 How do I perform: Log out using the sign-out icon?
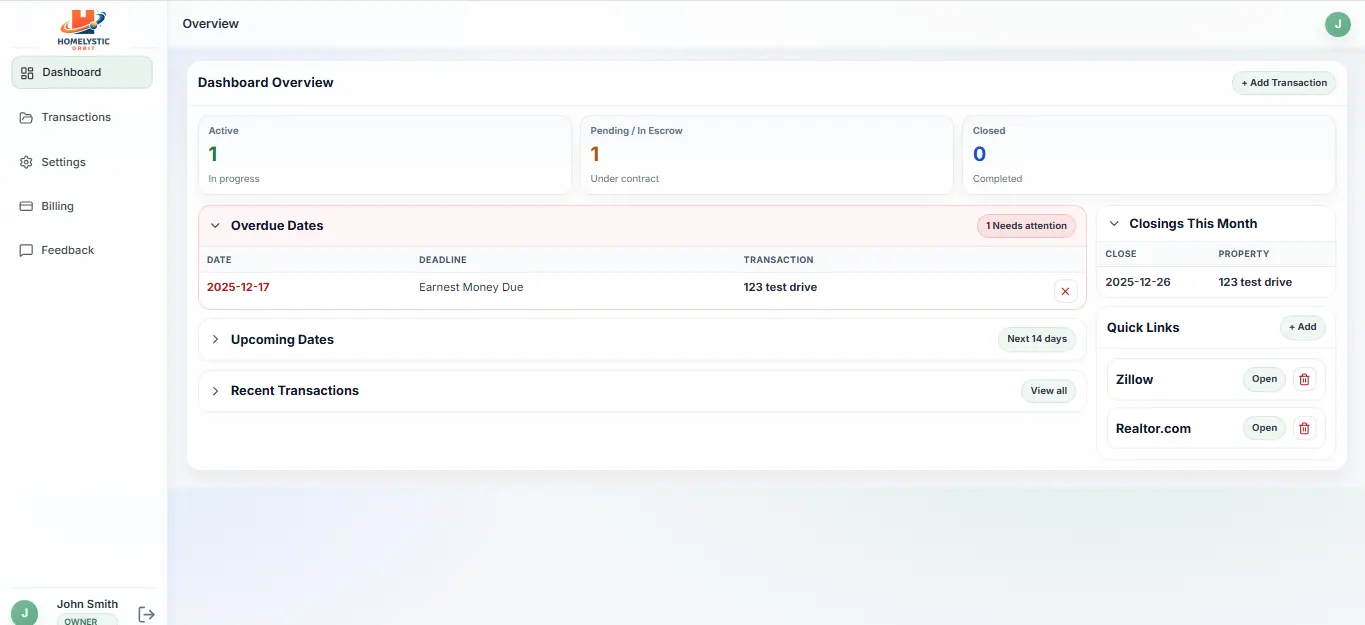[146, 613]
